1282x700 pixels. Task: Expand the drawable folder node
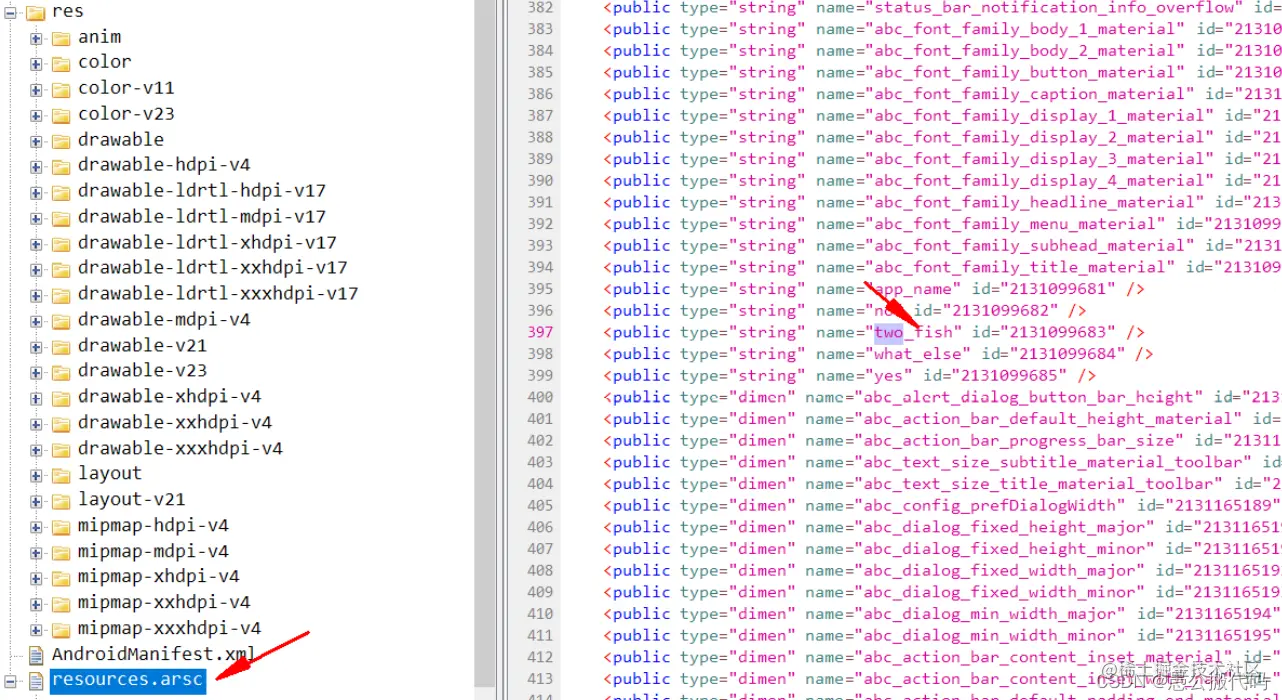click(x=36, y=141)
